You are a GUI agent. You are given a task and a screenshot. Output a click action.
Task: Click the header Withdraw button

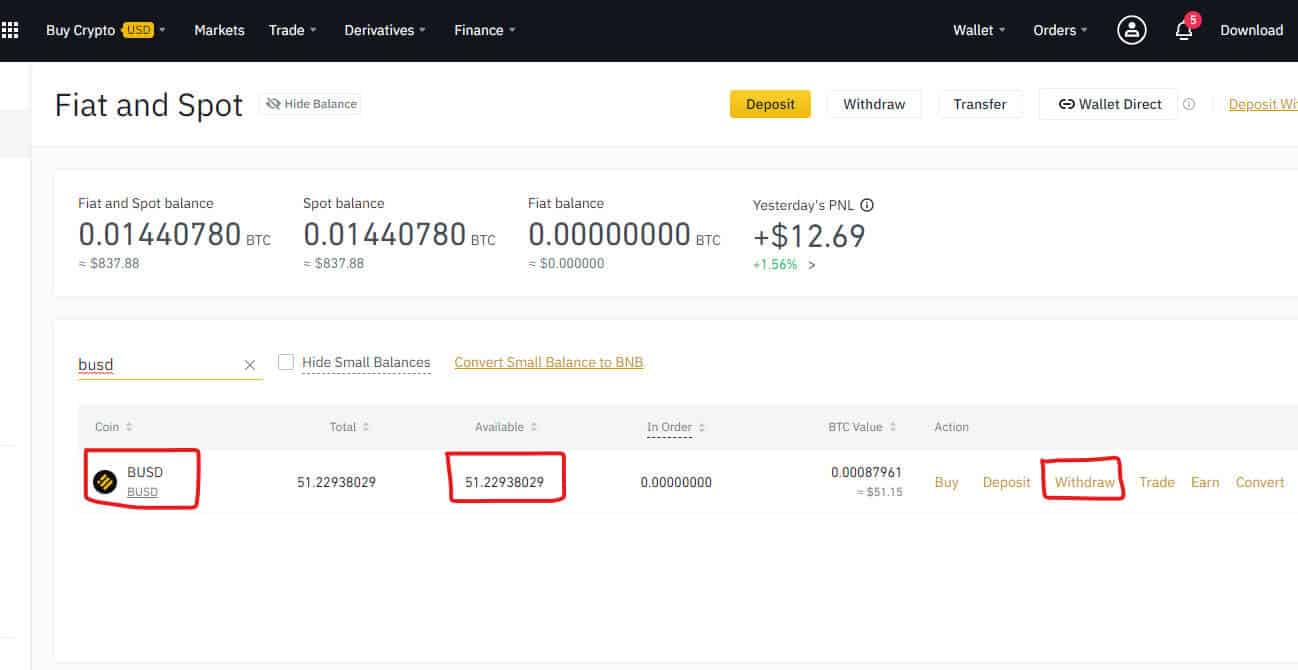tap(874, 104)
